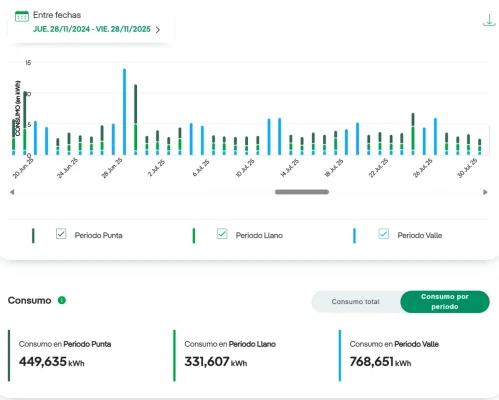The height and width of the screenshot is (400, 499).
Task: Click the 14 Jul. 25 axis label
Action: coord(289,168)
